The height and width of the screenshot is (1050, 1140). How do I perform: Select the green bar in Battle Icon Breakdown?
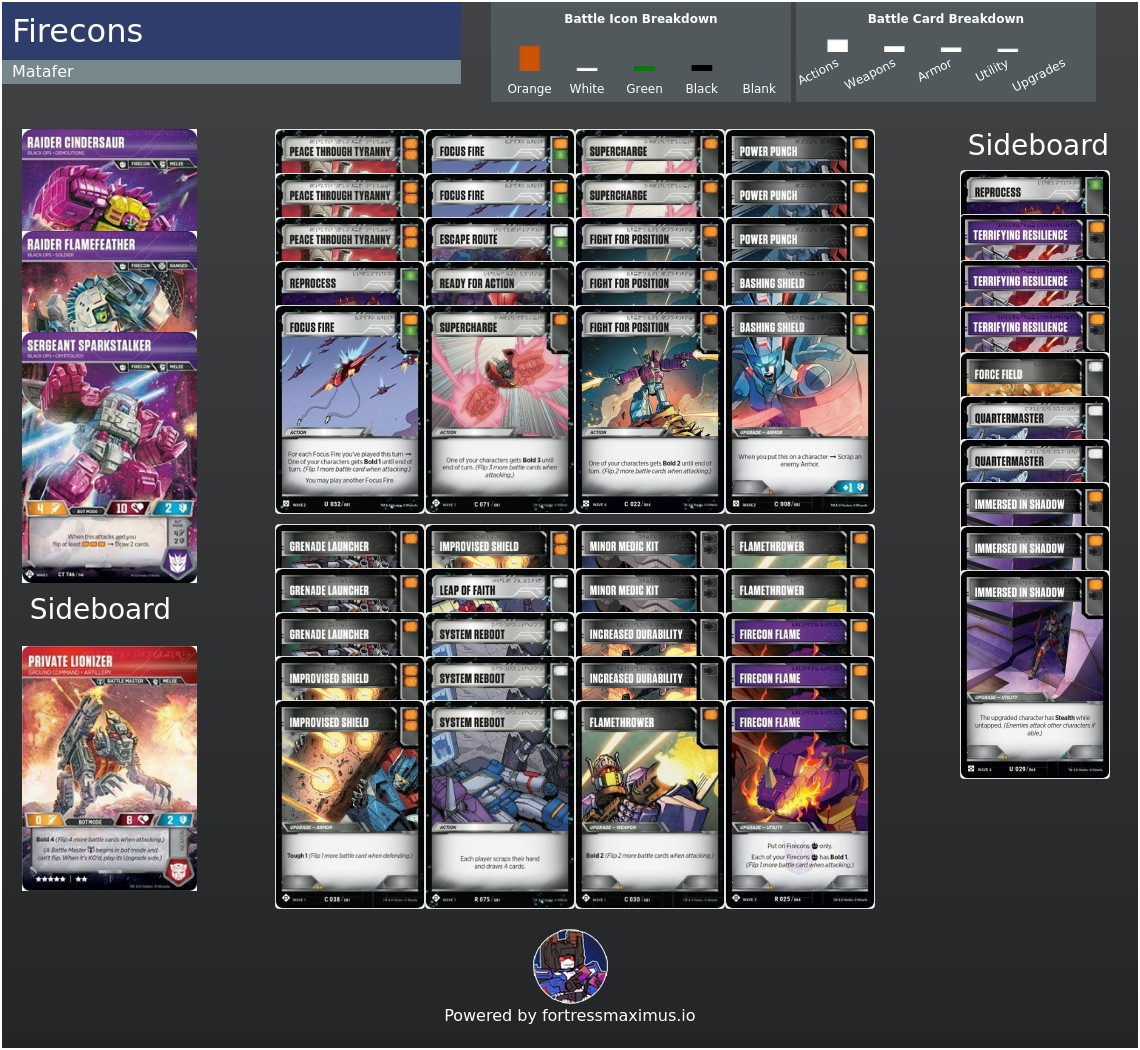(x=644, y=68)
